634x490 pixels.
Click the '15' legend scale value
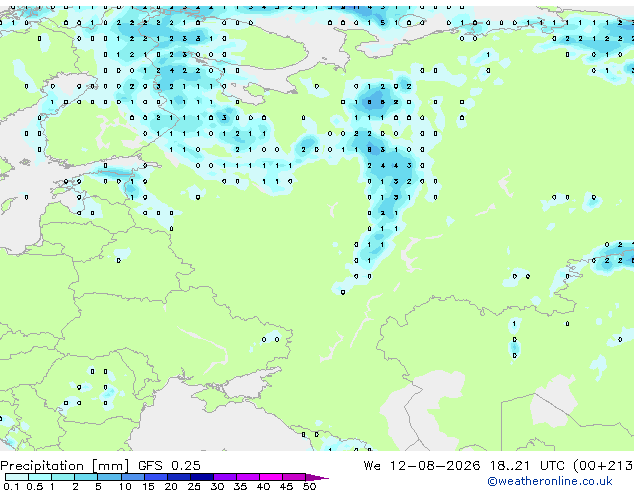point(148,486)
